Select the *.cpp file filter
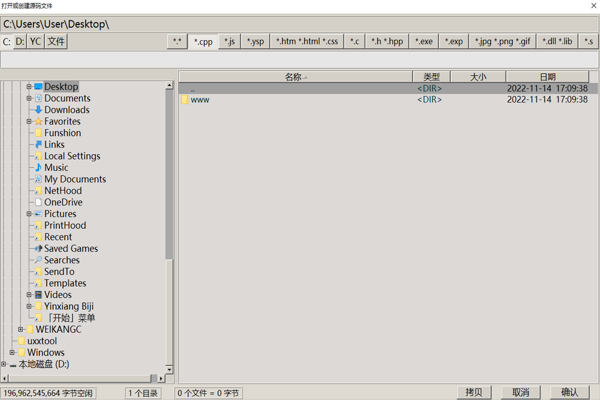Viewport: 600px width, 400px height. (x=203, y=42)
